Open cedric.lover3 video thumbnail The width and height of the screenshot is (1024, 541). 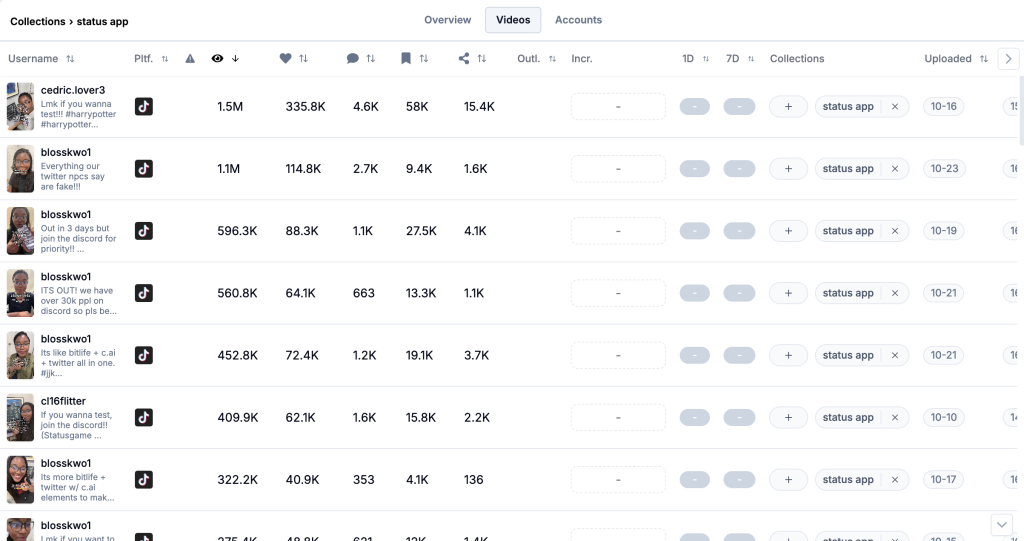pos(20,106)
